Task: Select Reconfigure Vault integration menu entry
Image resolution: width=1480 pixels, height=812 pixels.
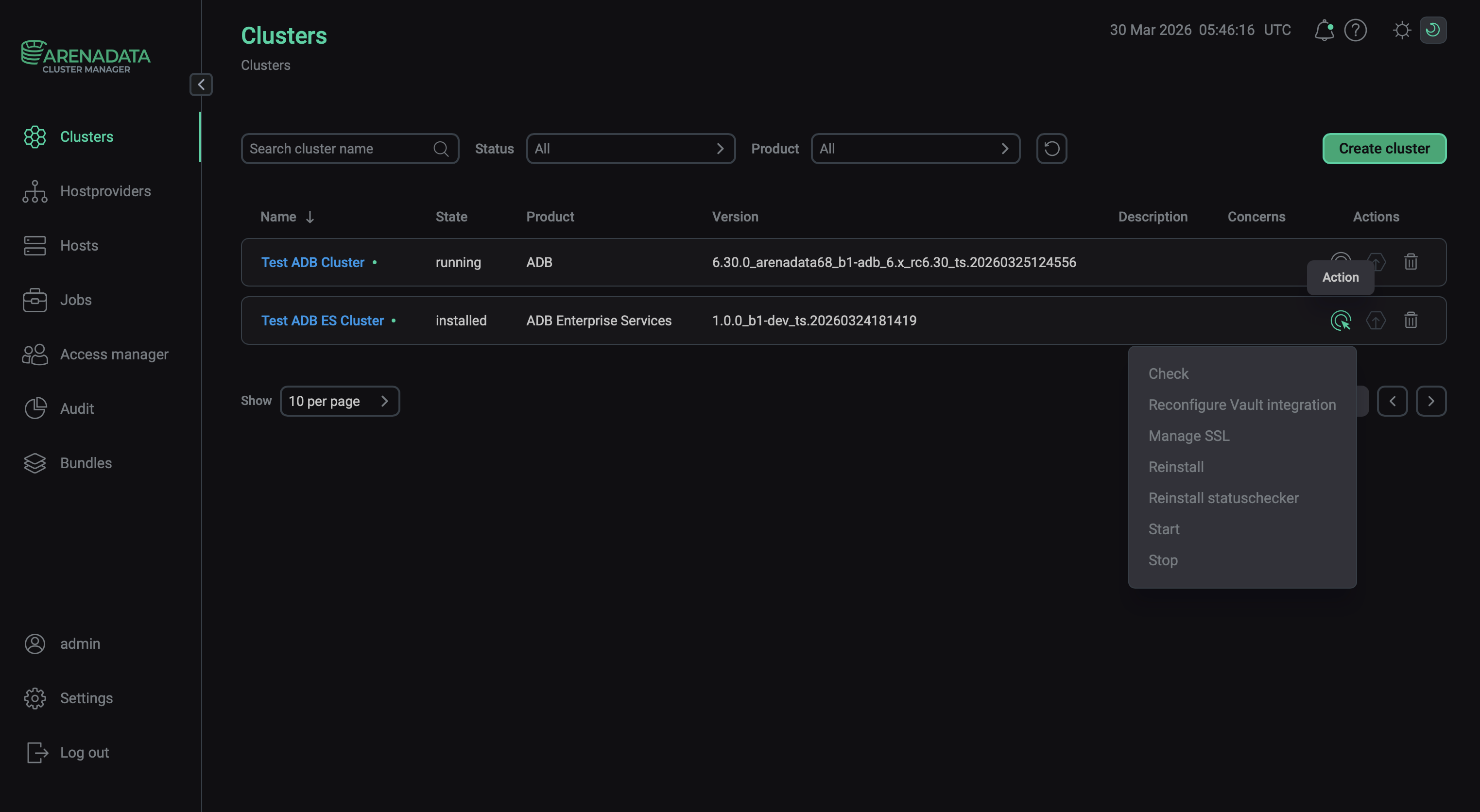Action: 1242,404
